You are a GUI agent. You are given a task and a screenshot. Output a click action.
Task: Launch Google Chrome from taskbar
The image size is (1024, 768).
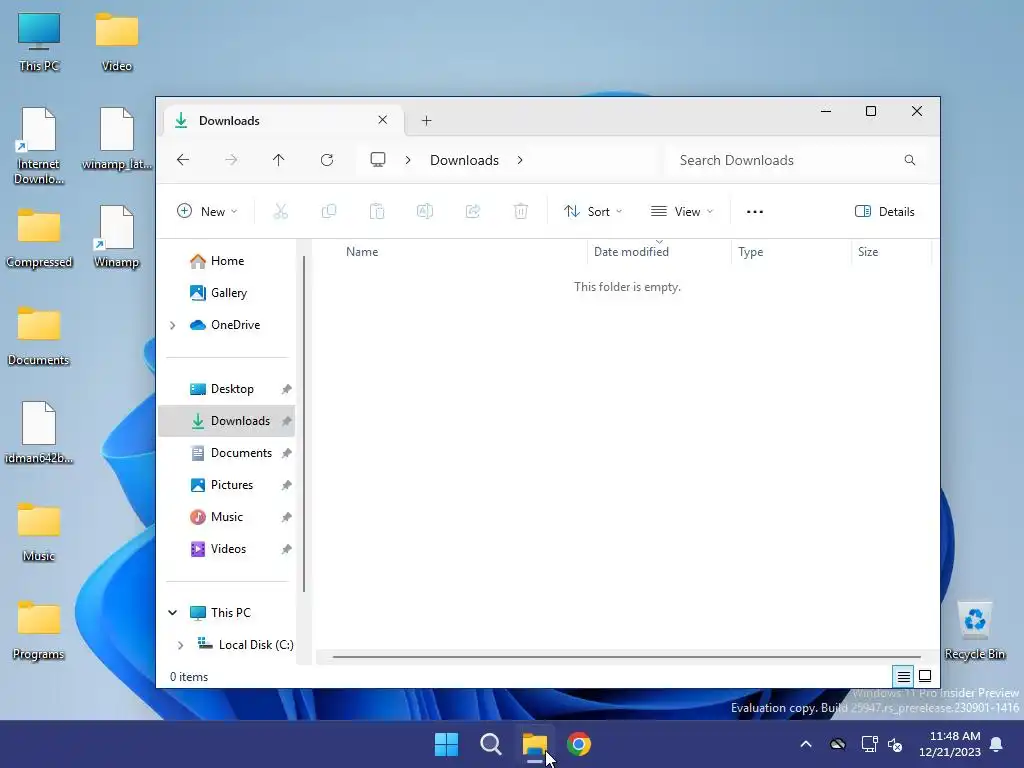click(x=579, y=744)
